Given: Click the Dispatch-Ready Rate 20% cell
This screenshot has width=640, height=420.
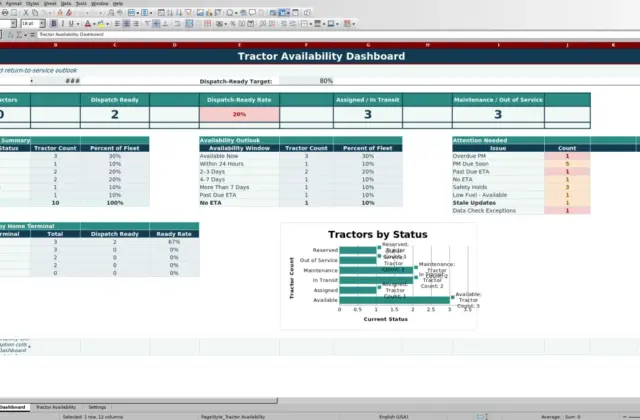Looking at the screenshot, I should tap(239, 114).
